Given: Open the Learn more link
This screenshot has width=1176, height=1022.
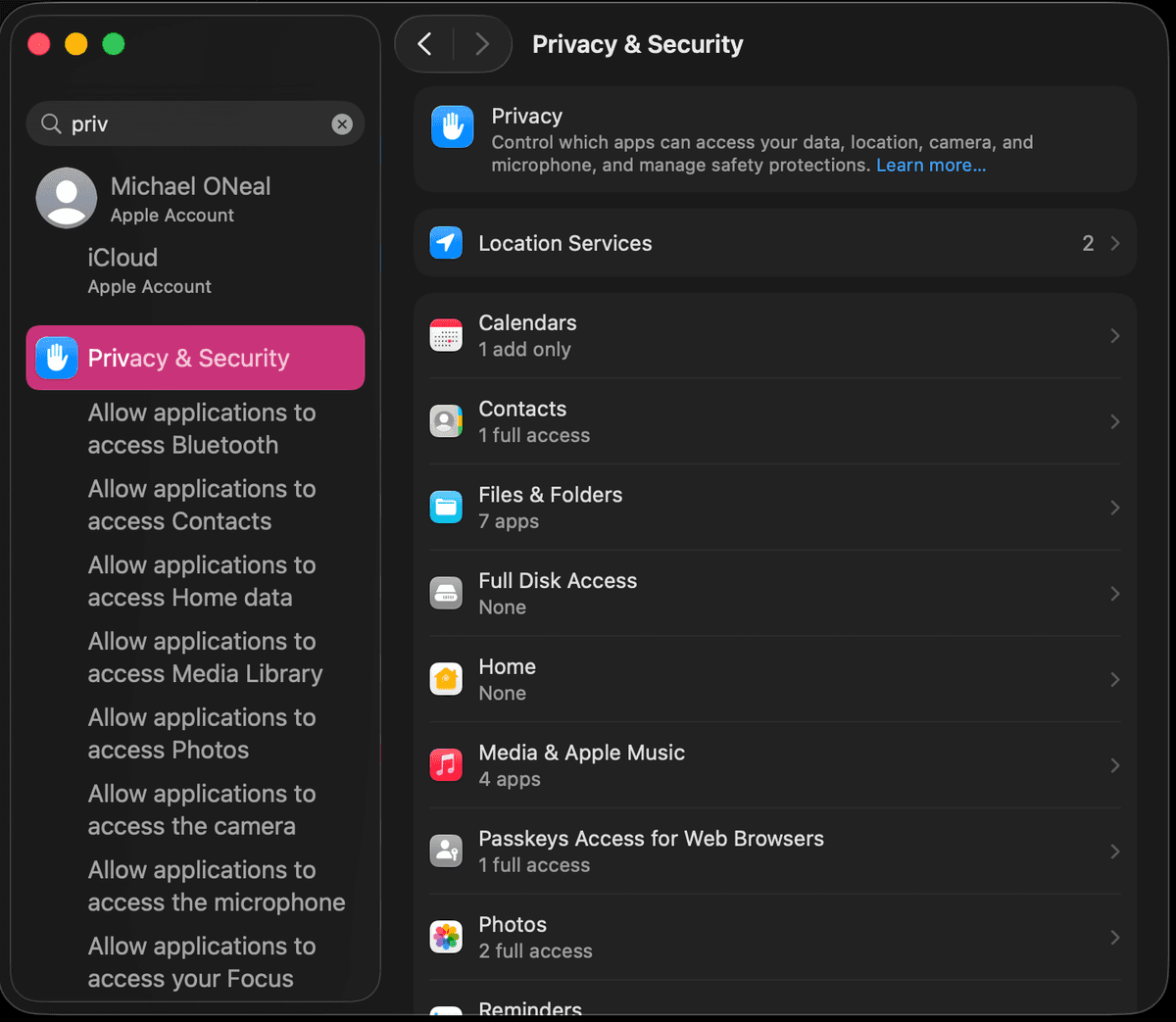Looking at the screenshot, I should [929, 165].
